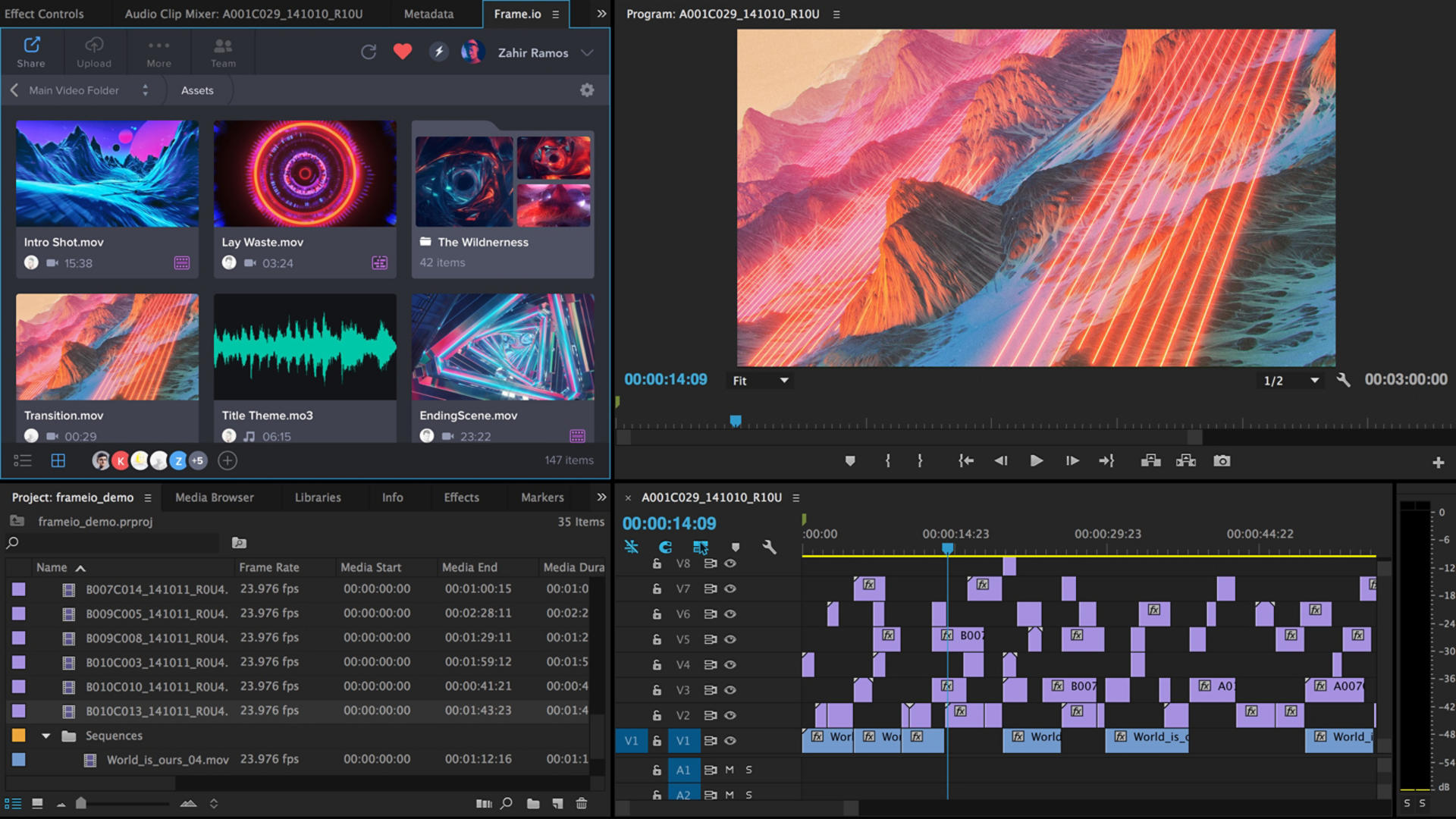Click the Share button in Frame.io panel
The height and width of the screenshot is (819, 1456).
[30, 52]
